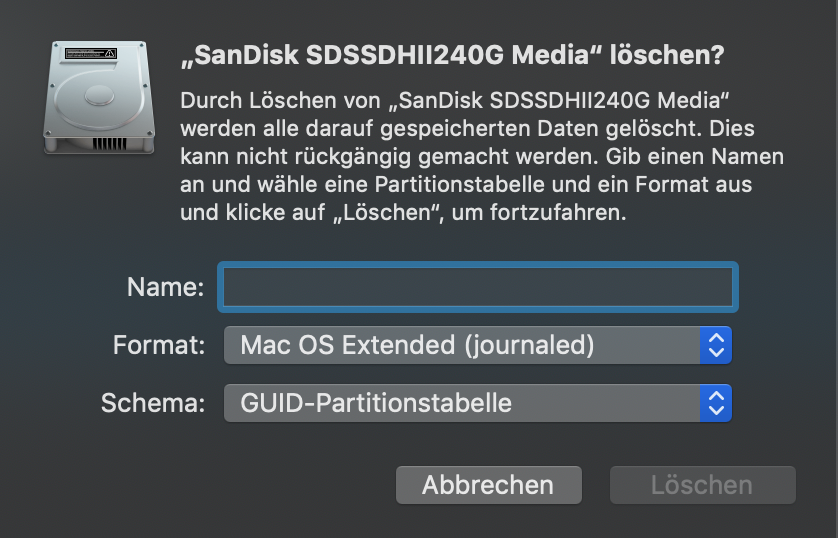Click the silver top edge of the drive icon
This screenshot has width=838, height=538.
tap(98, 43)
